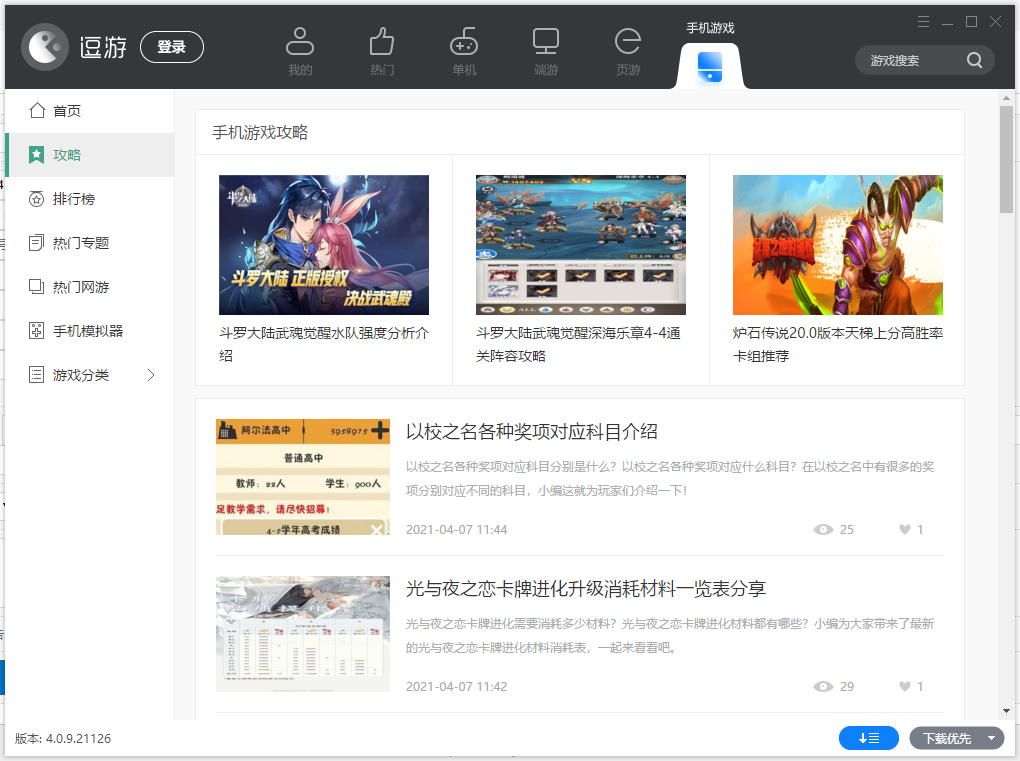Open the 深海乐章4-4 lineup screenshot thumbnail

pos(581,245)
